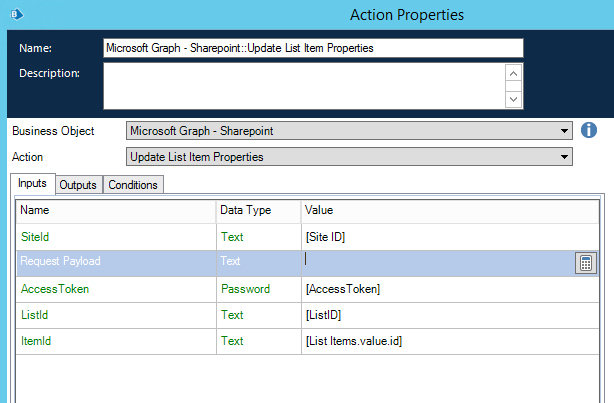The height and width of the screenshot is (403, 614).
Task: Click the Request Payload value cell
Action: 435,263
